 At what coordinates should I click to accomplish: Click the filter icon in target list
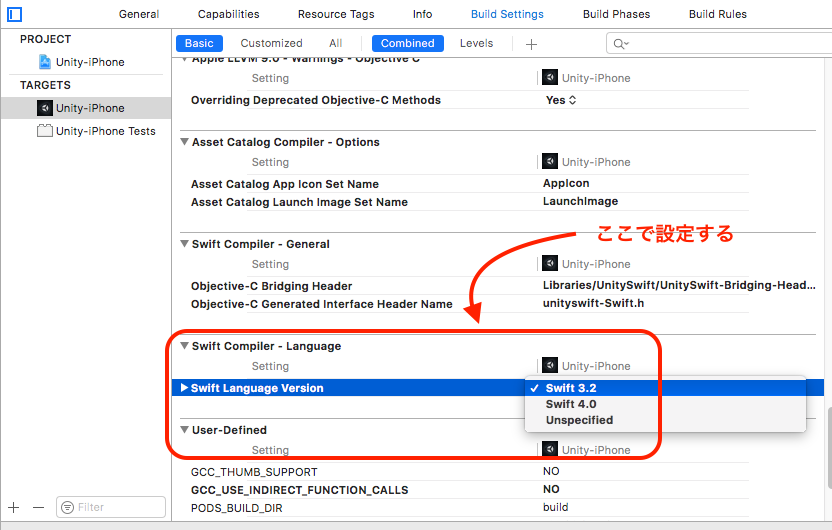click(67, 508)
